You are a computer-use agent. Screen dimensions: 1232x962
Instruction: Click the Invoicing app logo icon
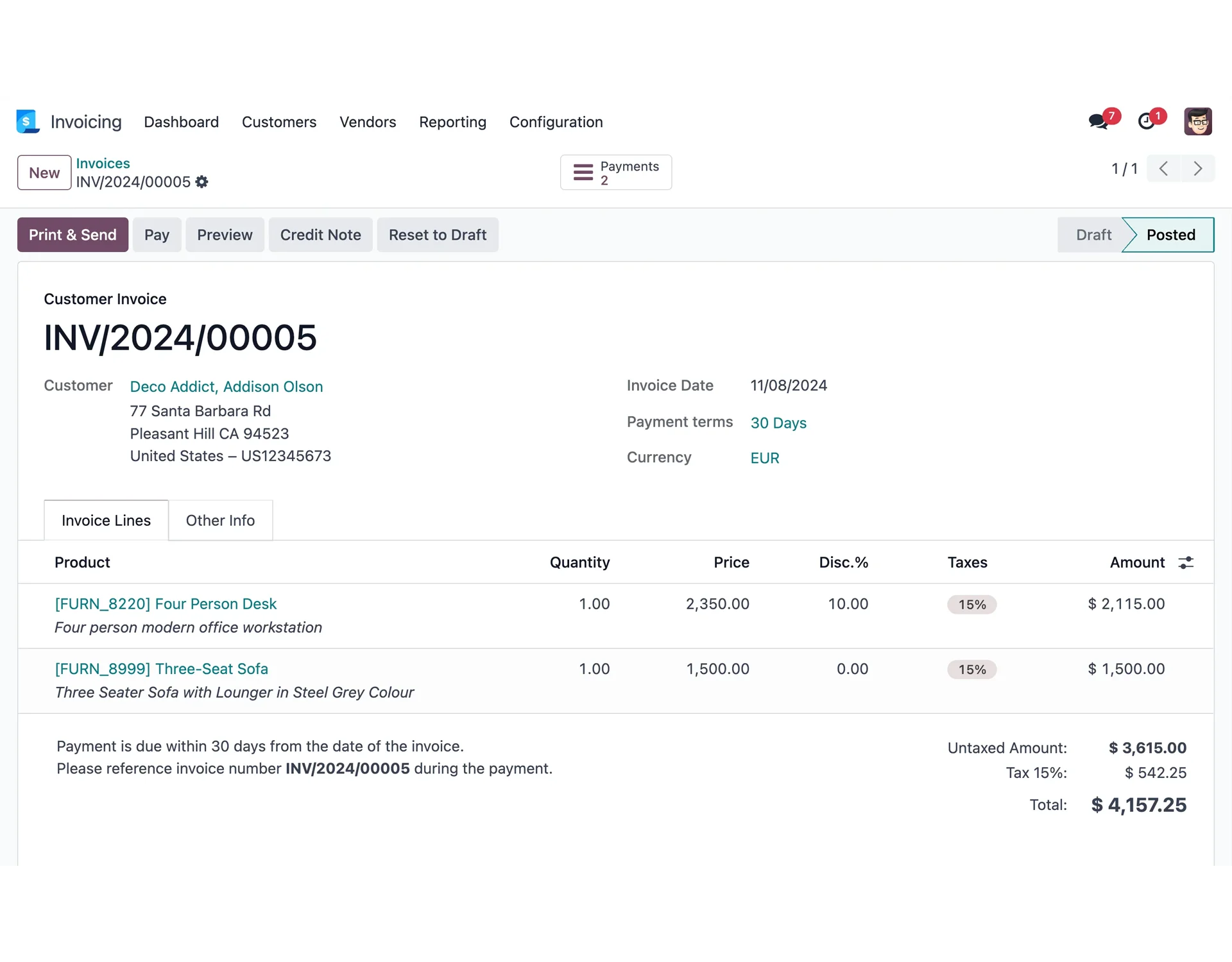(28, 121)
